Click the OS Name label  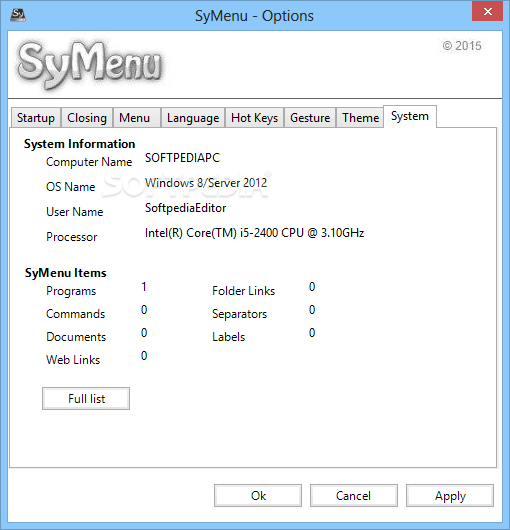pos(71,187)
